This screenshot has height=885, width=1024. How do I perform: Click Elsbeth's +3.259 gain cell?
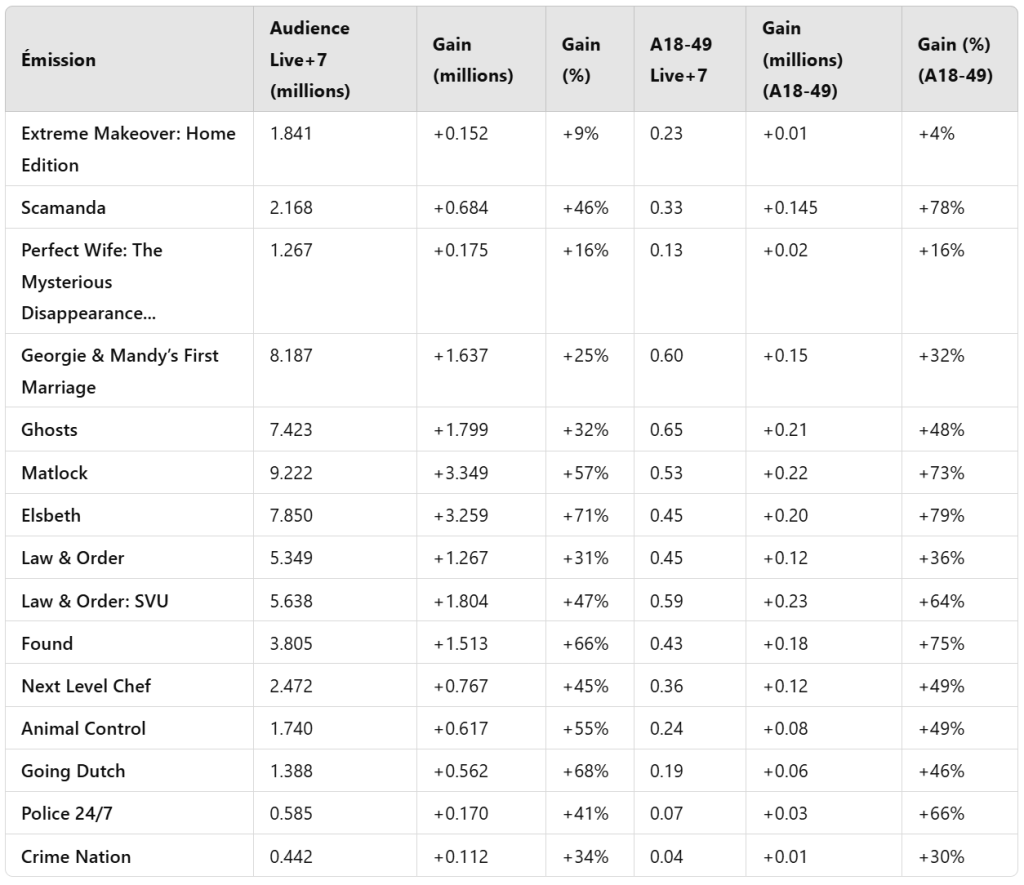(460, 515)
